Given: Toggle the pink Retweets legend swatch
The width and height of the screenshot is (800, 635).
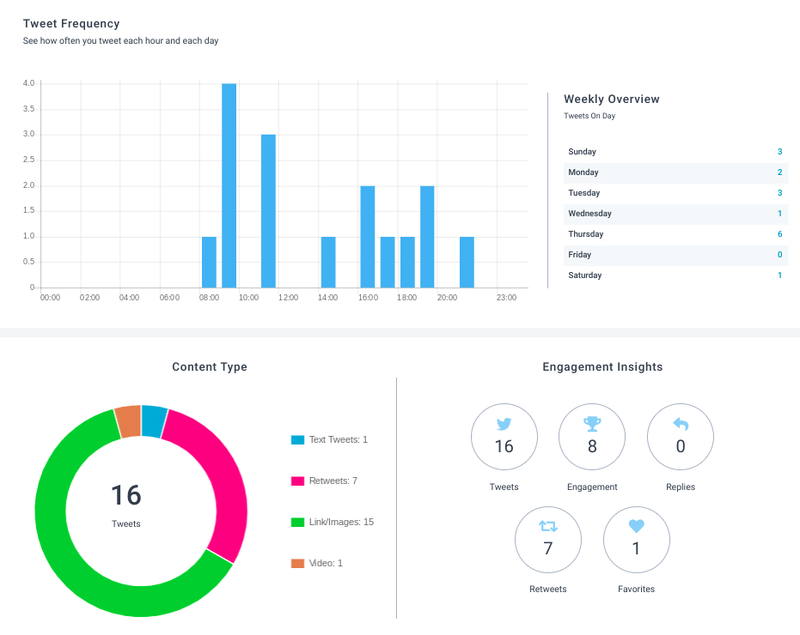Looking at the screenshot, I should [x=297, y=481].
